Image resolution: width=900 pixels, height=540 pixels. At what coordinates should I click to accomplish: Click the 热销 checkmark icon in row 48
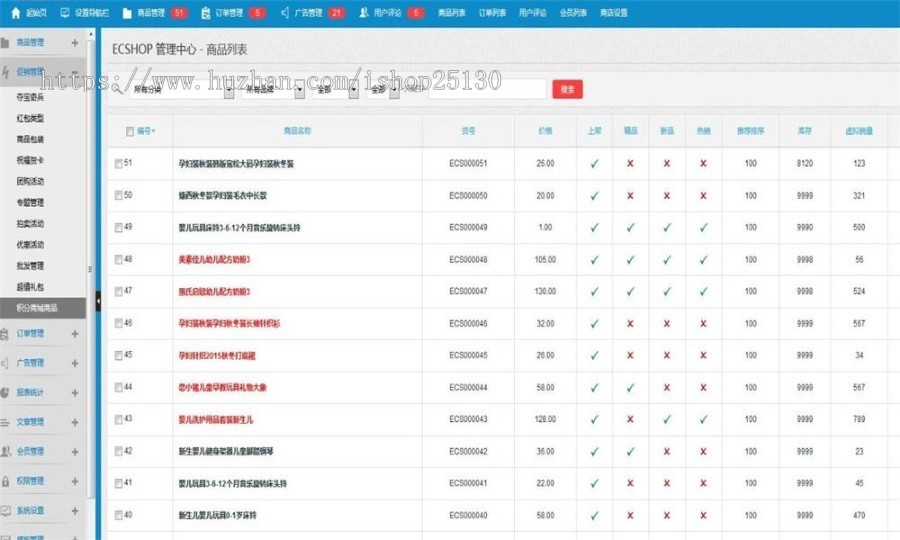click(x=703, y=259)
